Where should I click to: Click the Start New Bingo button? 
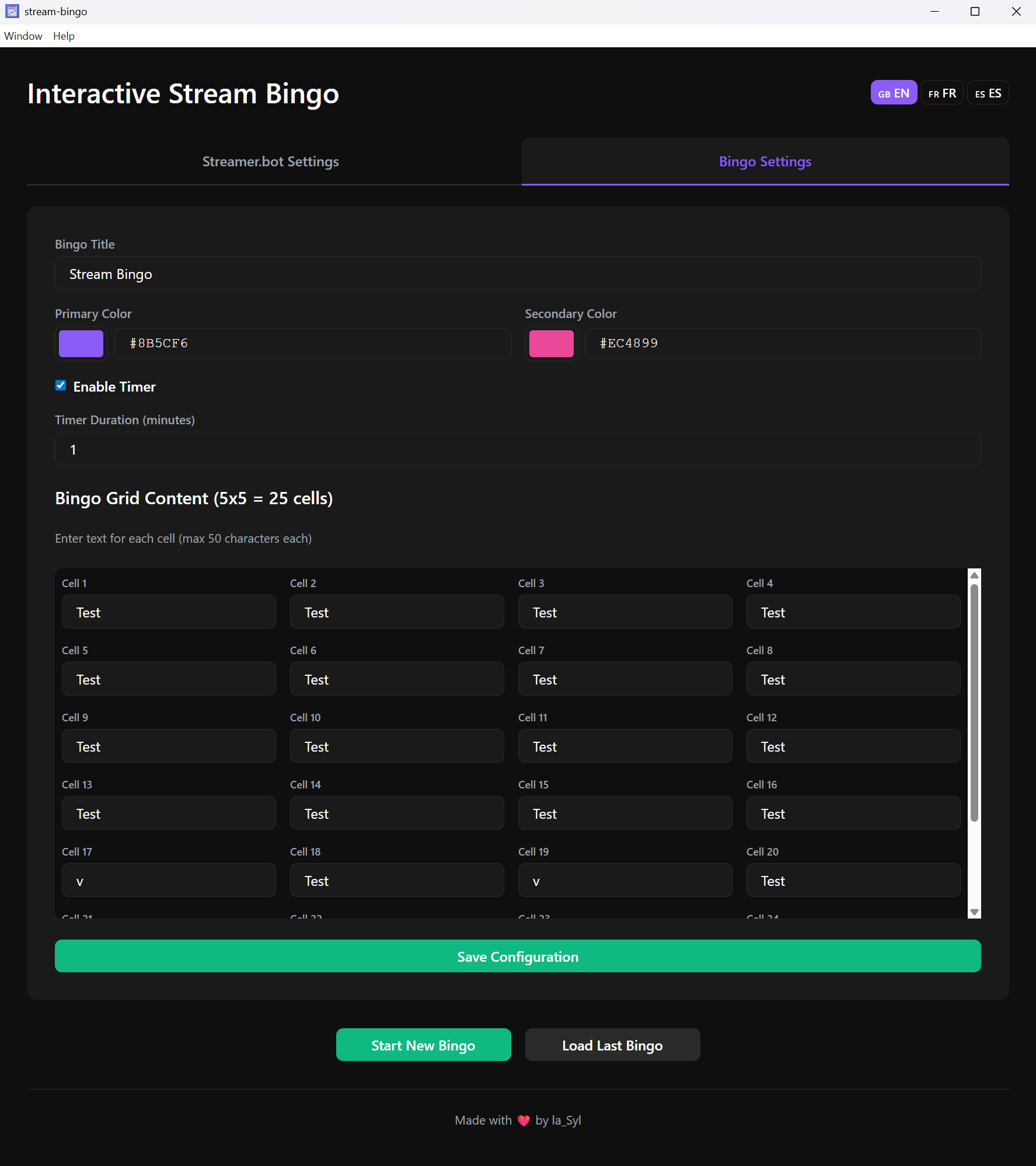coord(423,1045)
